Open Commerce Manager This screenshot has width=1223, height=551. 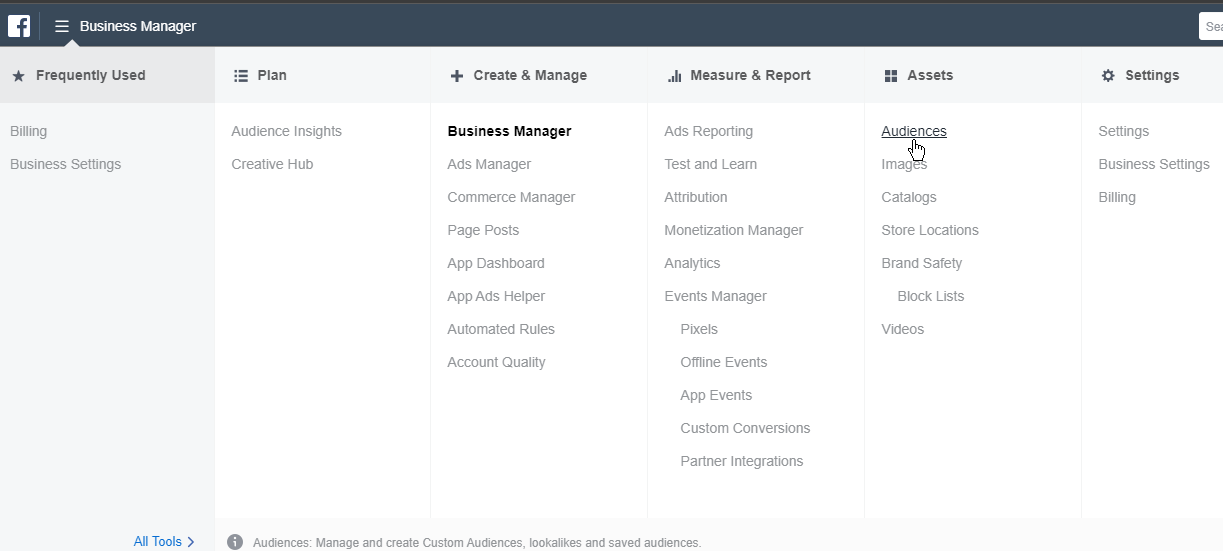(x=511, y=197)
